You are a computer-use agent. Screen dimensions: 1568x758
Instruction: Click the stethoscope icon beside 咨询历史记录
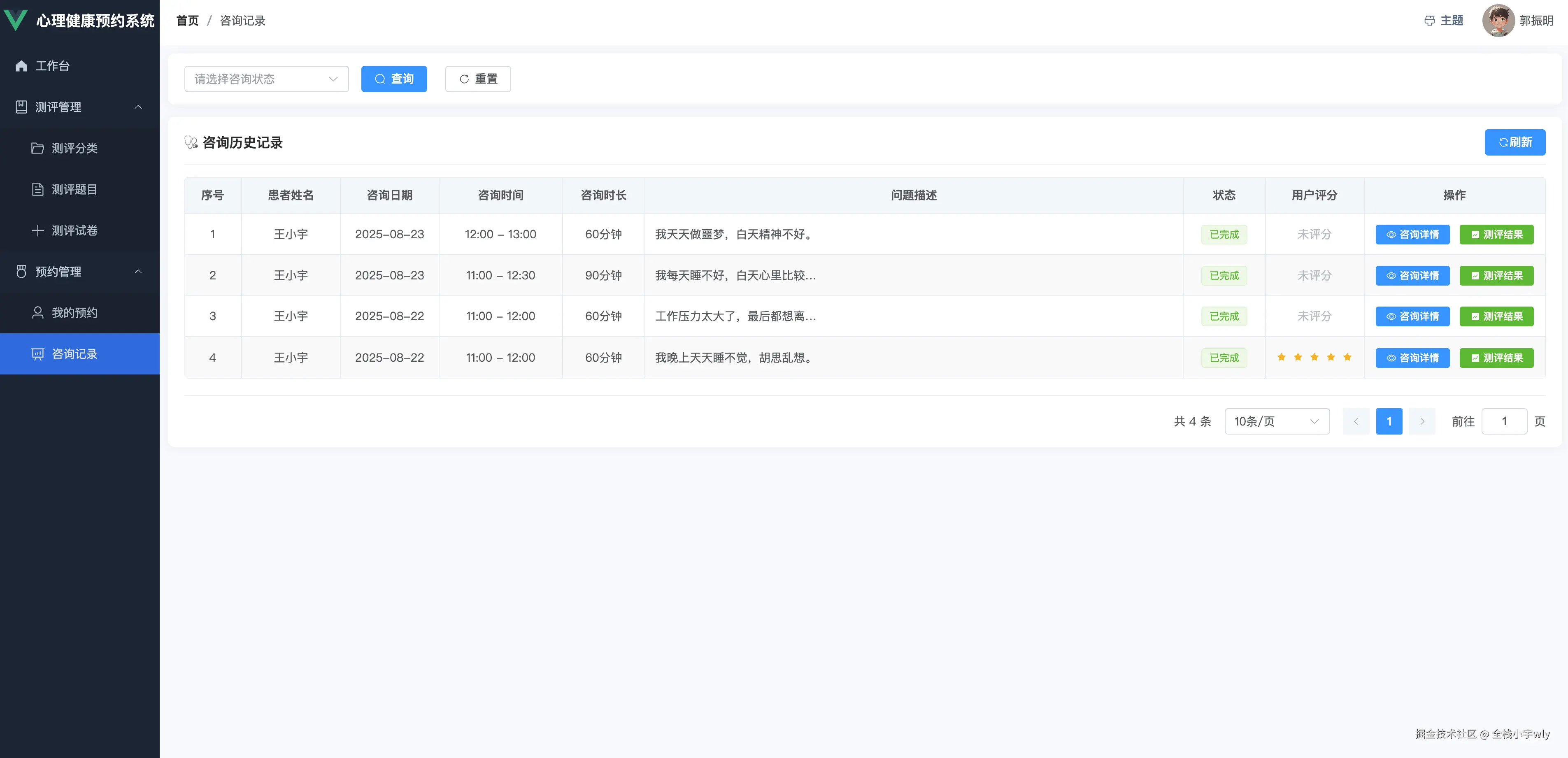[191, 142]
